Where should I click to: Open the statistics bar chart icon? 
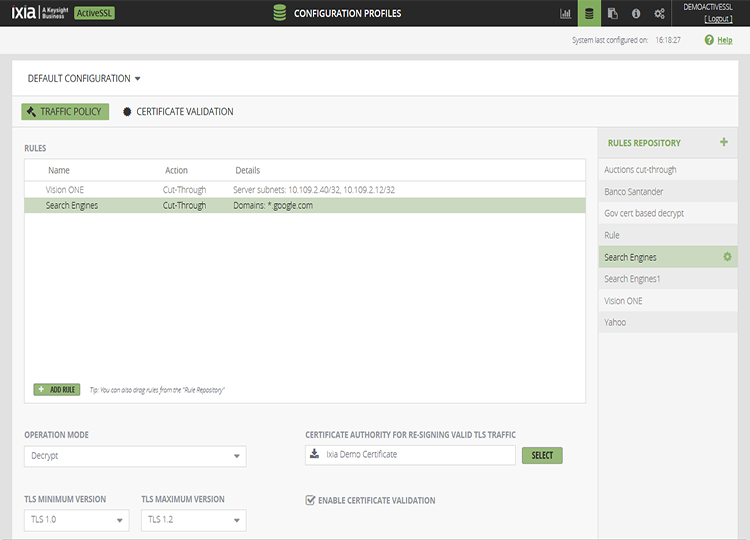(x=565, y=14)
